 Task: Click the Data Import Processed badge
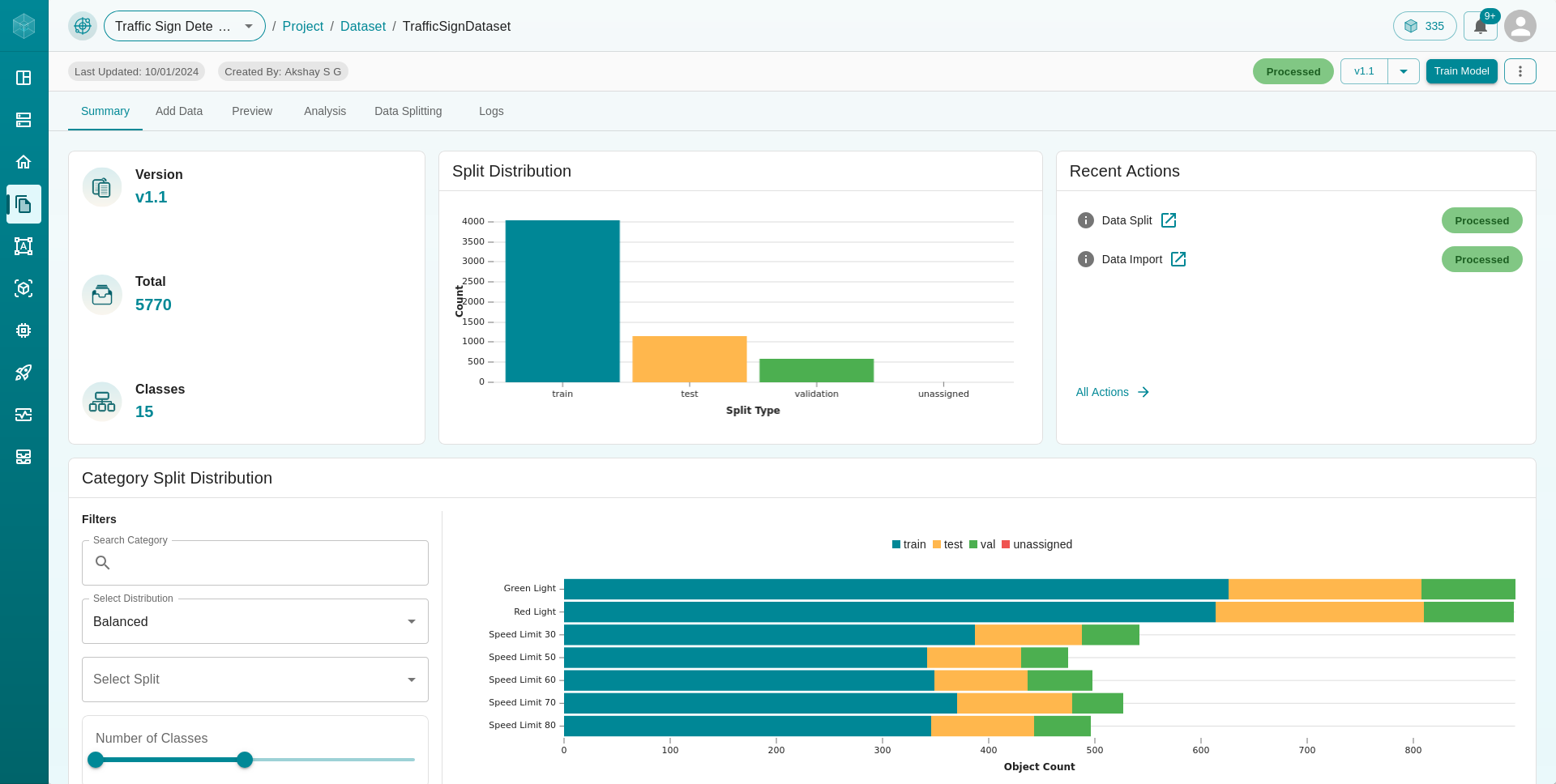click(1481, 259)
